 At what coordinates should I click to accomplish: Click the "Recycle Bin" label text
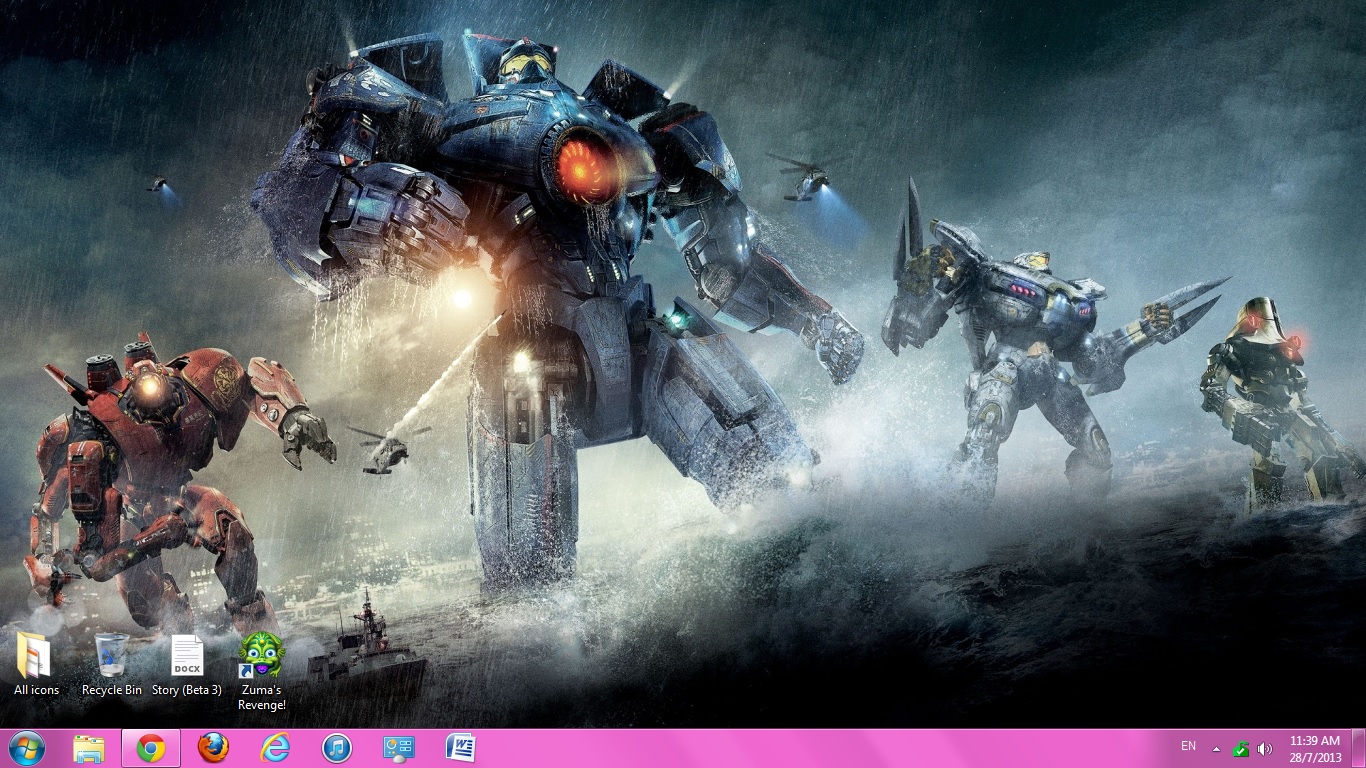[x=112, y=690]
